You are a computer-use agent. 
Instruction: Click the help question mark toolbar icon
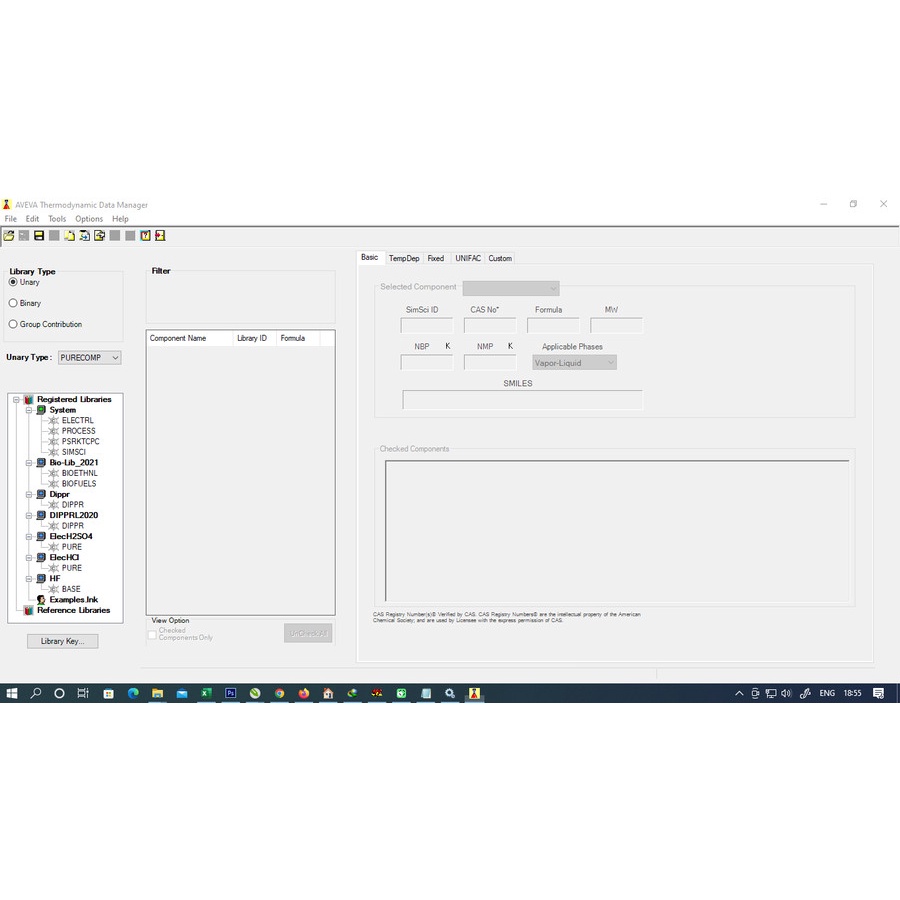(x=145, y=235)
